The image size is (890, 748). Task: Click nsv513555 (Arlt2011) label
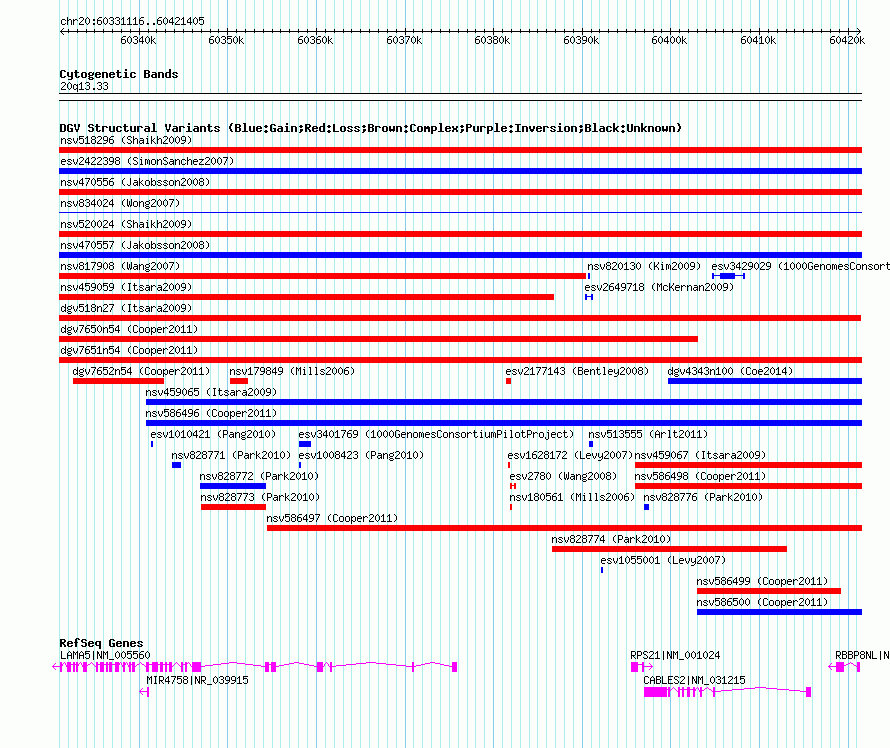tap(648, 434)
